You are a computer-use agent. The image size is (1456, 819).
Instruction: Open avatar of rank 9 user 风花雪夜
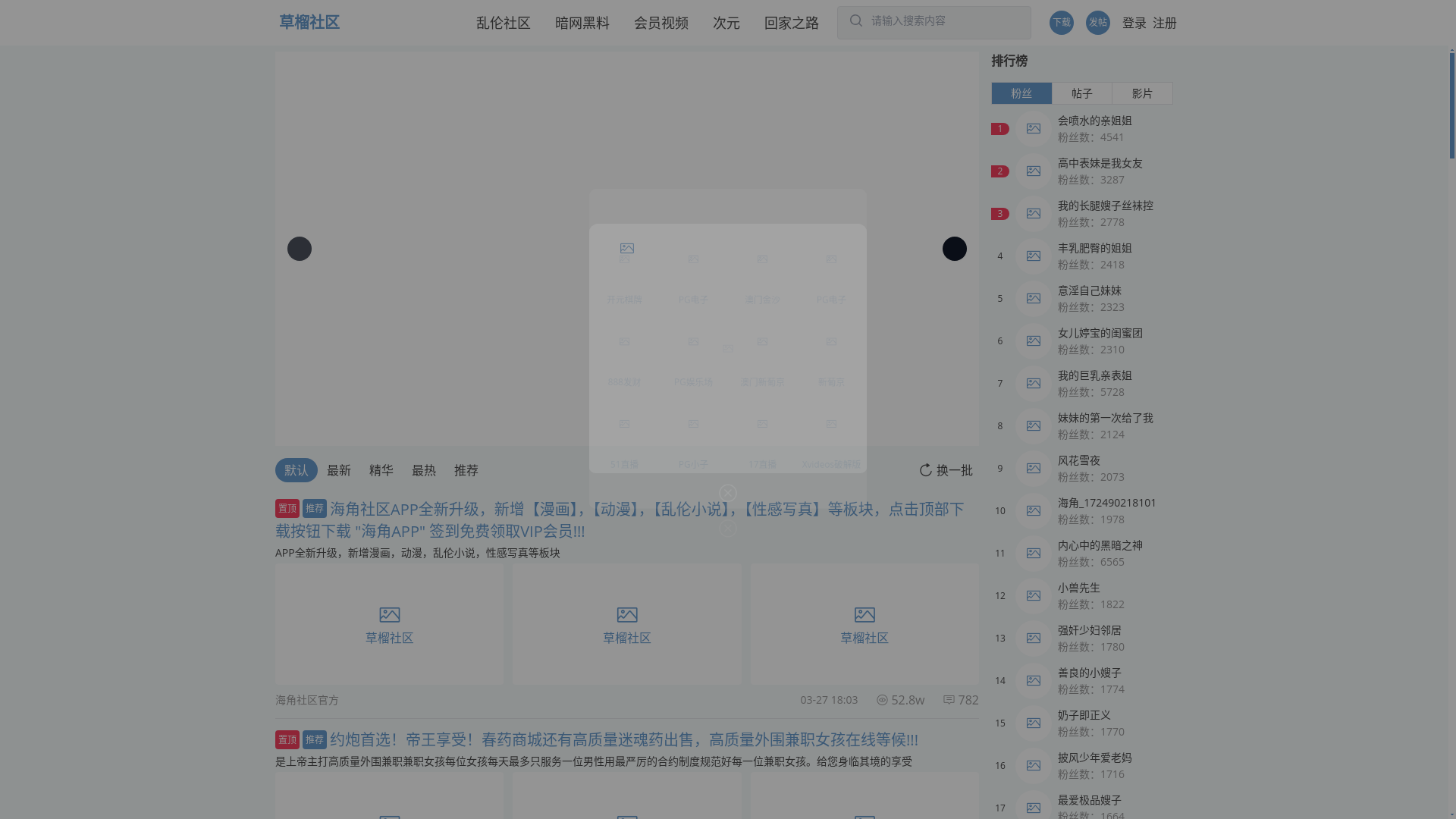coord(1034,469)
